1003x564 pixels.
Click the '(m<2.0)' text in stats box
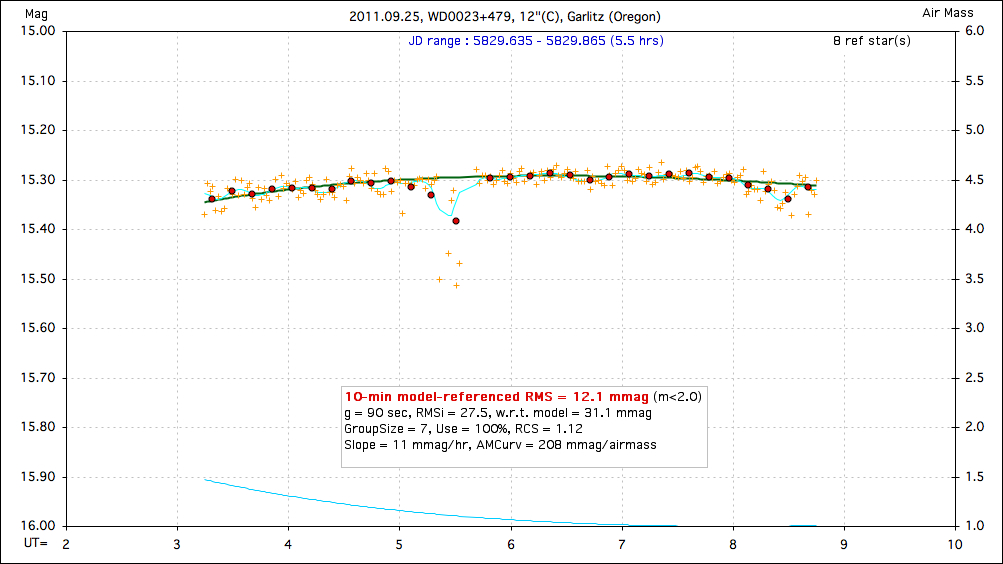(x=677, y=396)
